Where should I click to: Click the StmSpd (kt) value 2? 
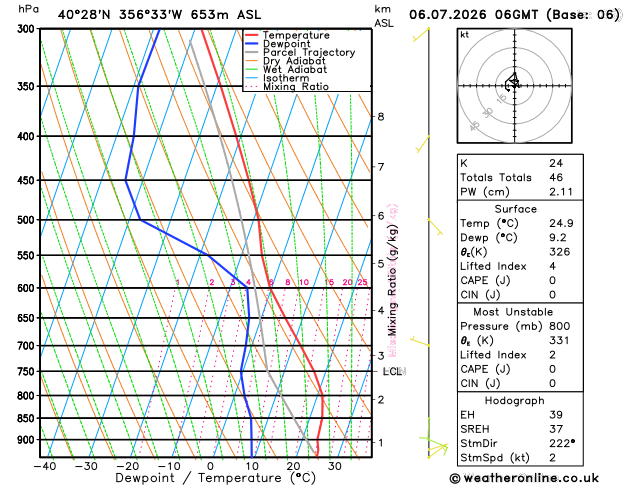pyautogui.click(x=552, y=458)
